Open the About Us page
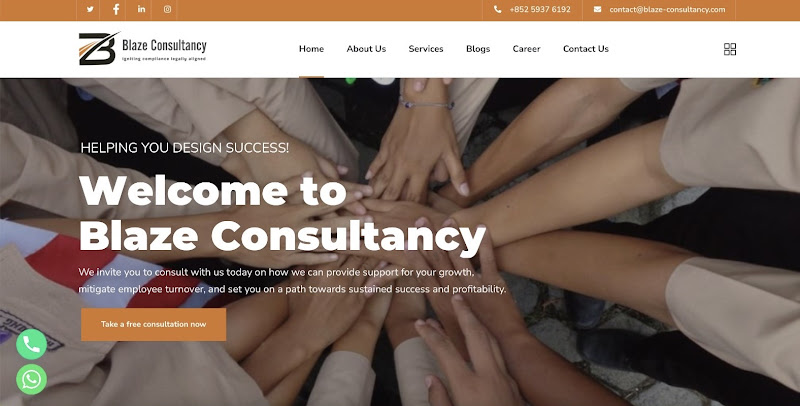The image size is (800, 406). point(366,49)
